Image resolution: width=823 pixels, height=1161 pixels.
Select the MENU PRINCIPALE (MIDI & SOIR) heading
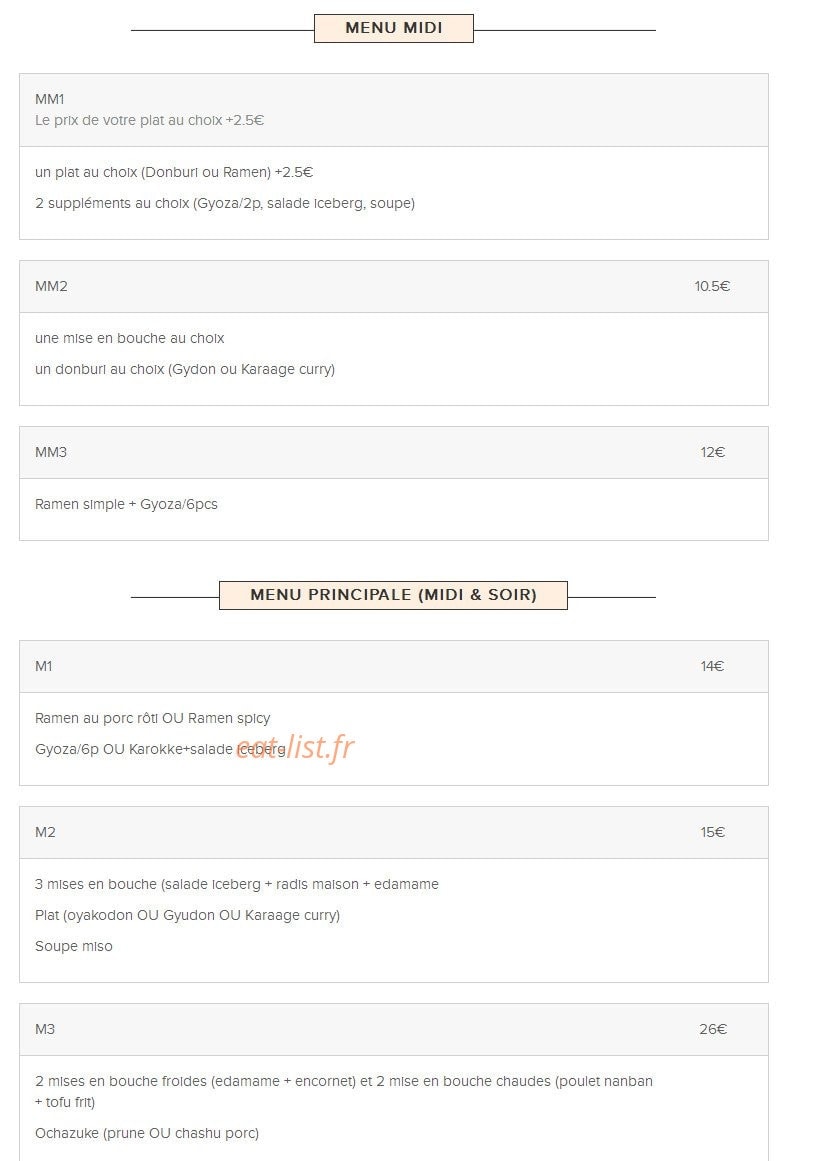[393, 595]
